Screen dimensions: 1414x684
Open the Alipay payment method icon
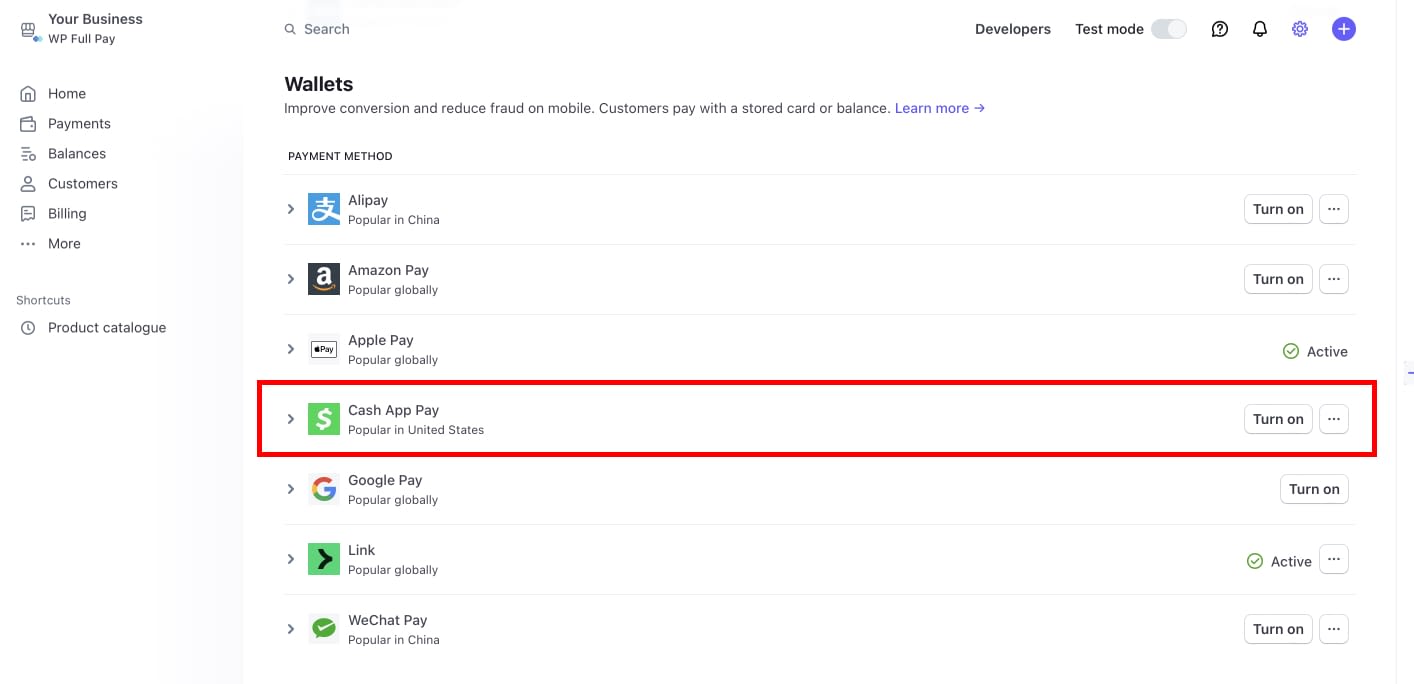(323, 209)
